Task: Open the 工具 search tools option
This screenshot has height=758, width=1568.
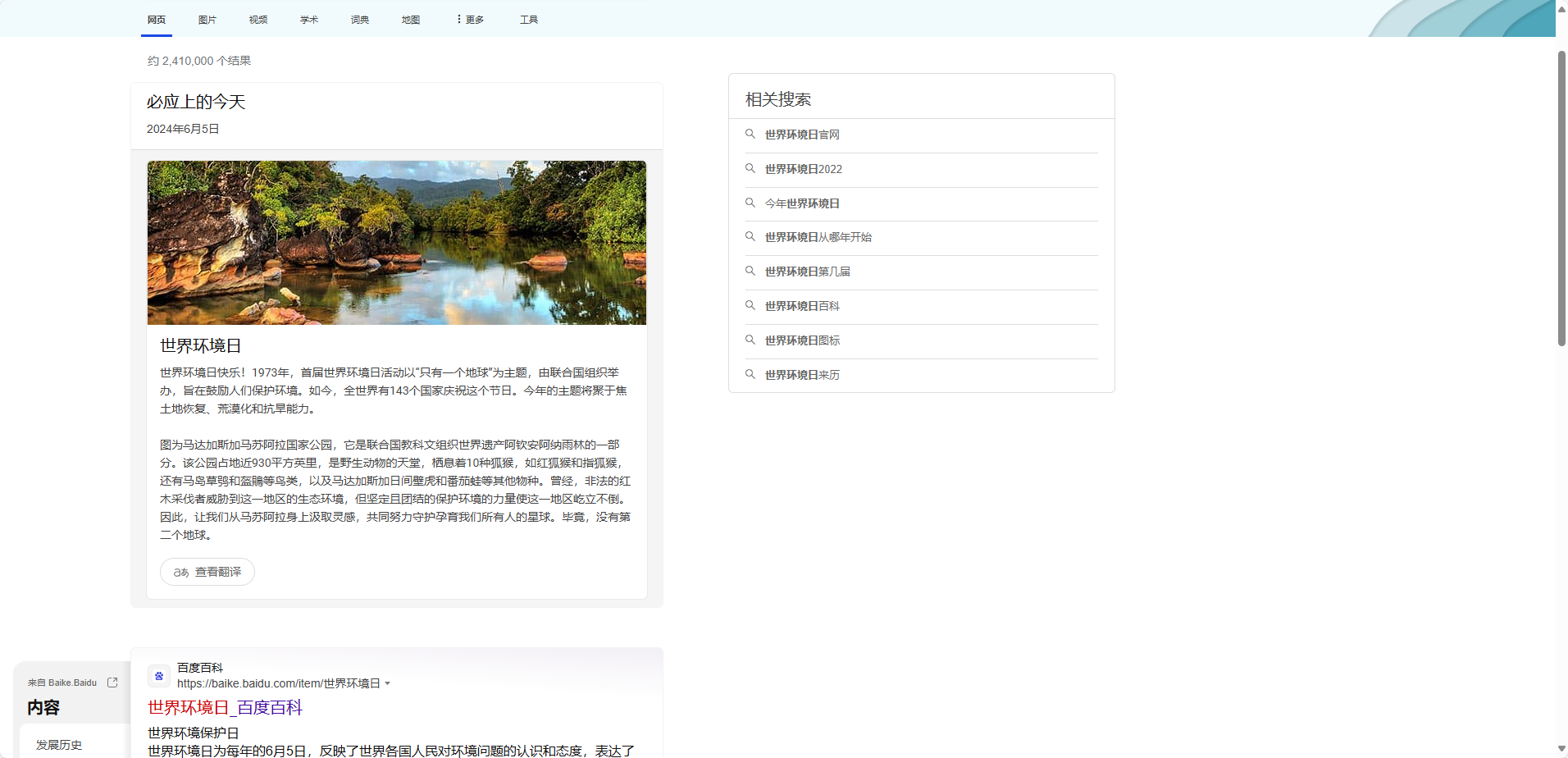Action: coord(529,20)
